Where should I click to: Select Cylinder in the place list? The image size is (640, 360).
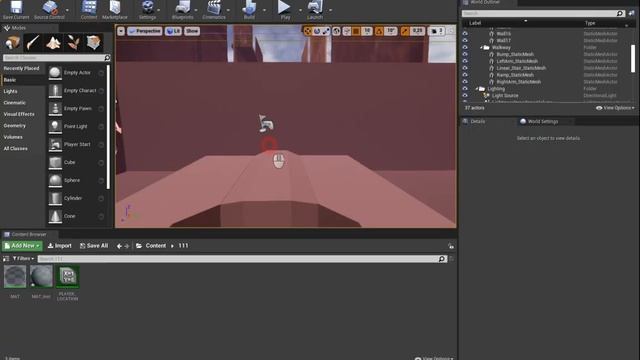(76, 198)
